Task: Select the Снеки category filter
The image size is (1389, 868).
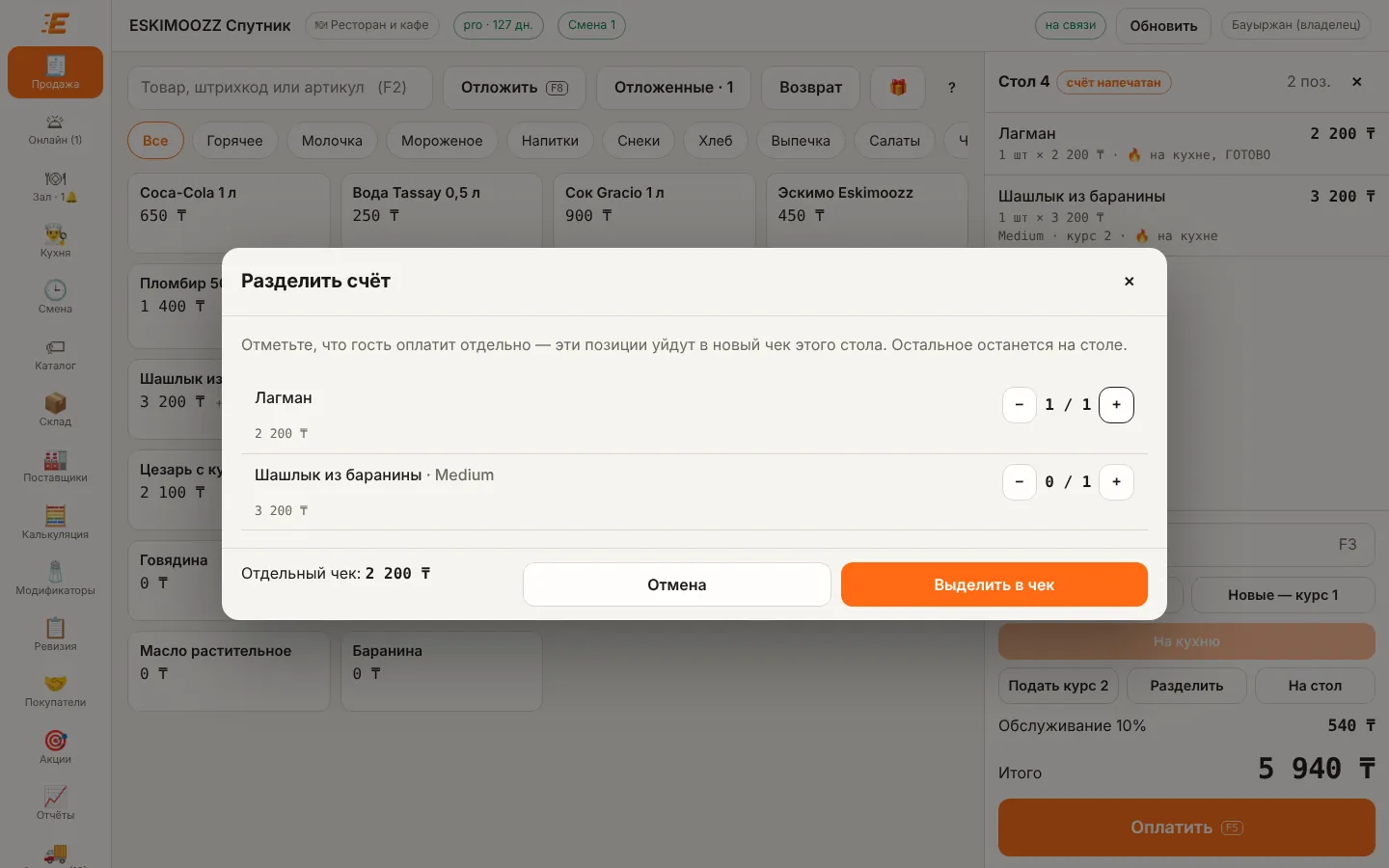Action: point(639,141)
